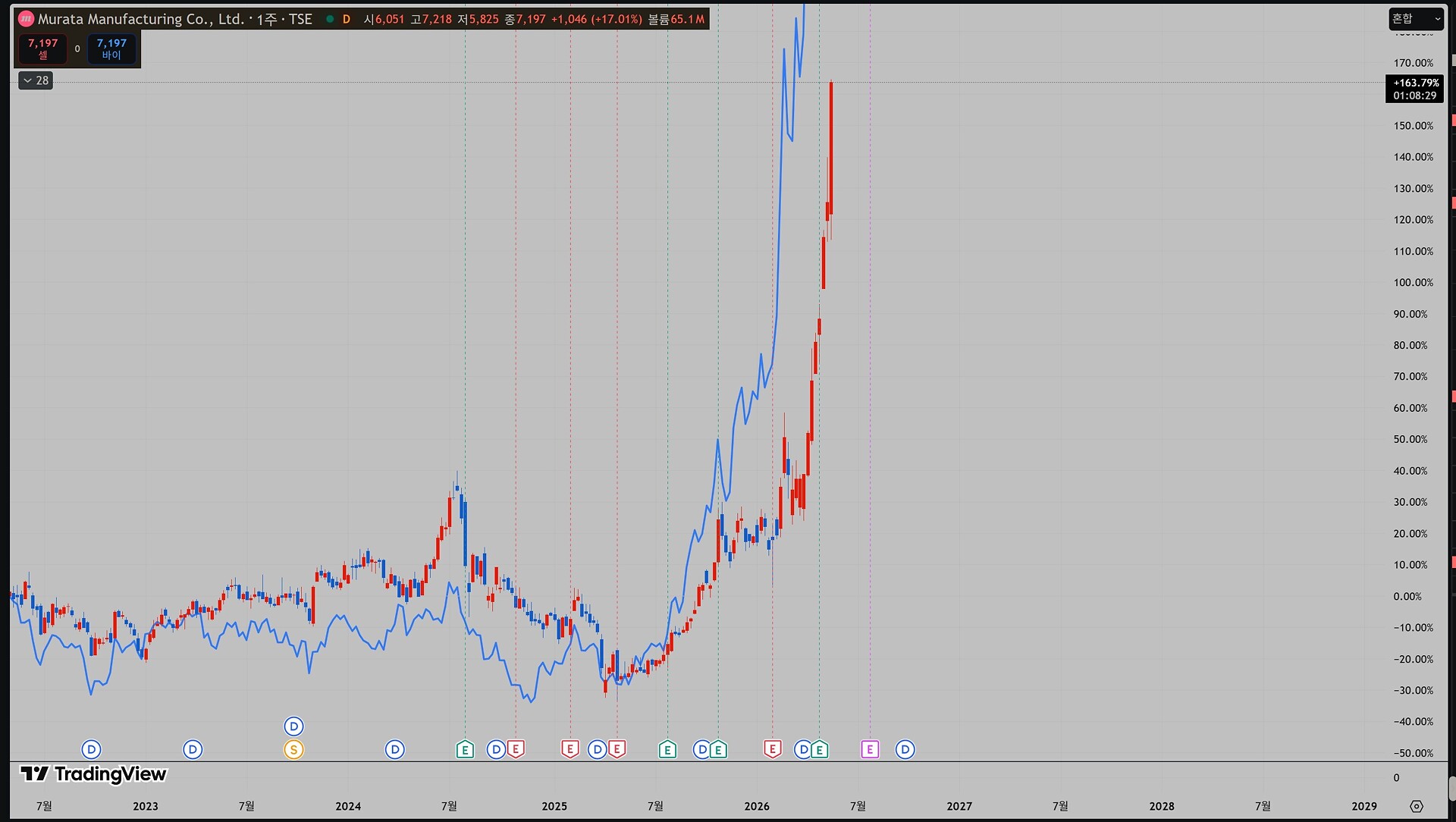Click the −50.00% price scale label
Viewport: 1456px width, 822px height.
1414,753
